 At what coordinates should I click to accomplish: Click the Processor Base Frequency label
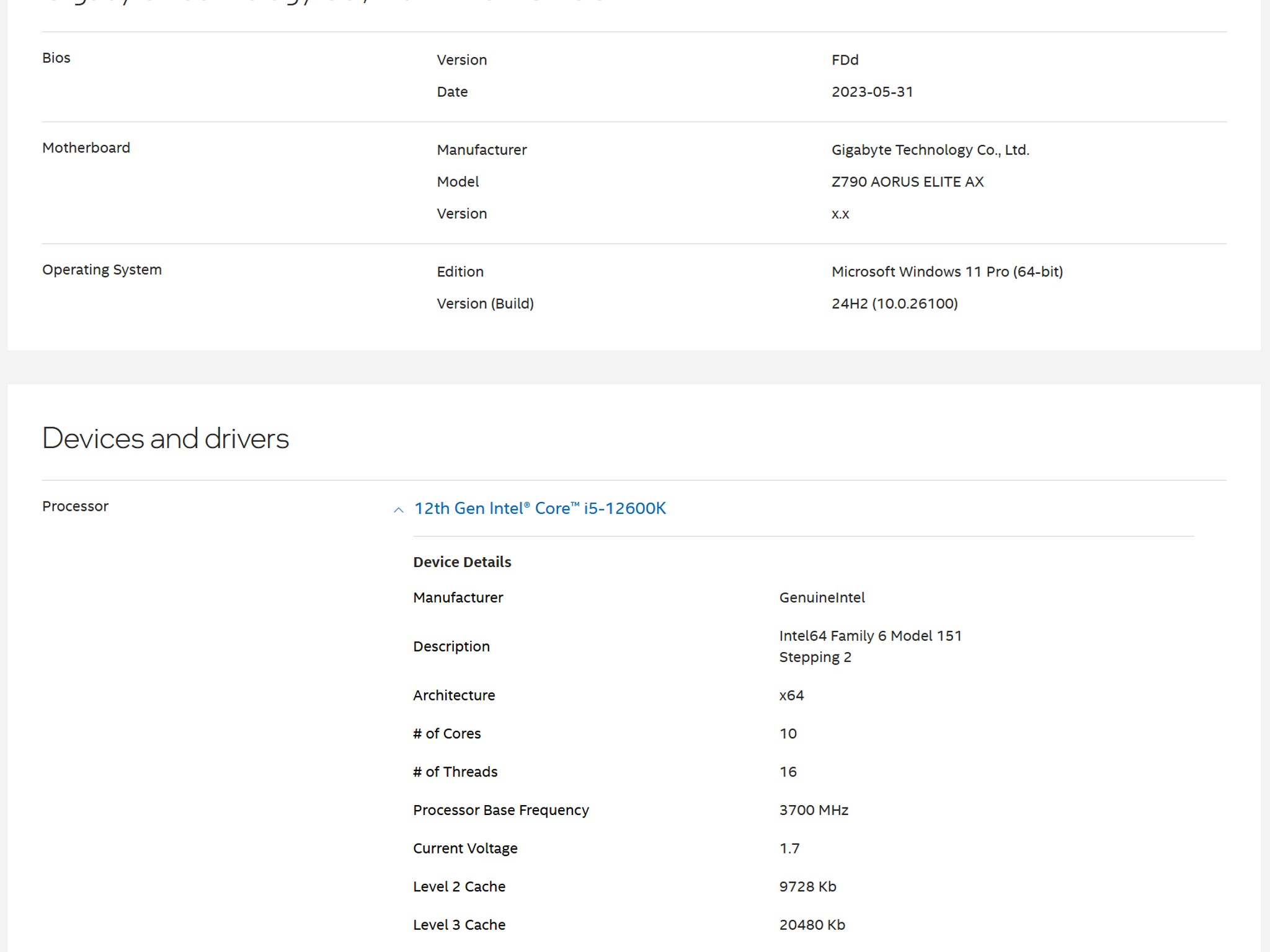(500, 811)
